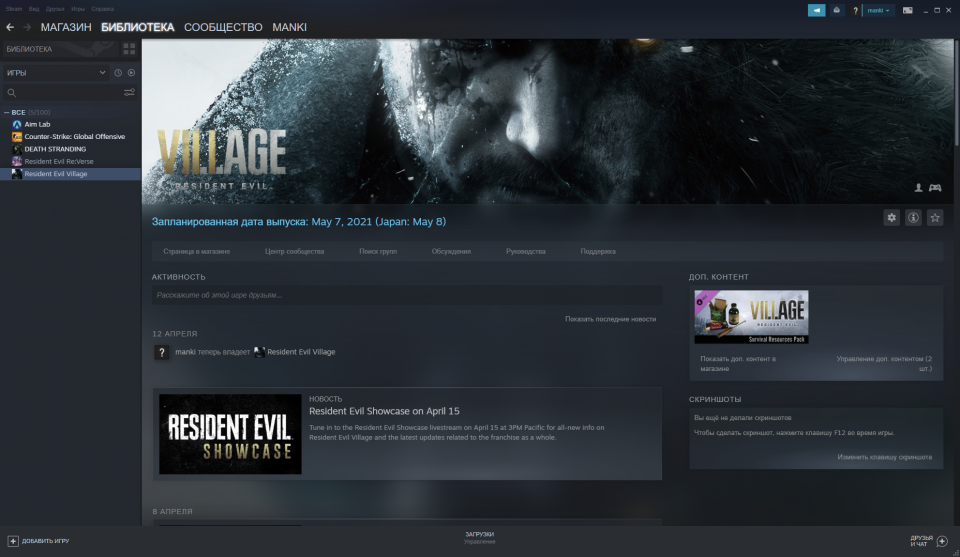This screenshot has height=557, width=960.
Task: Select DEATH STRANDING in library list
Action: pyautogui.click(x=70, y=149)
